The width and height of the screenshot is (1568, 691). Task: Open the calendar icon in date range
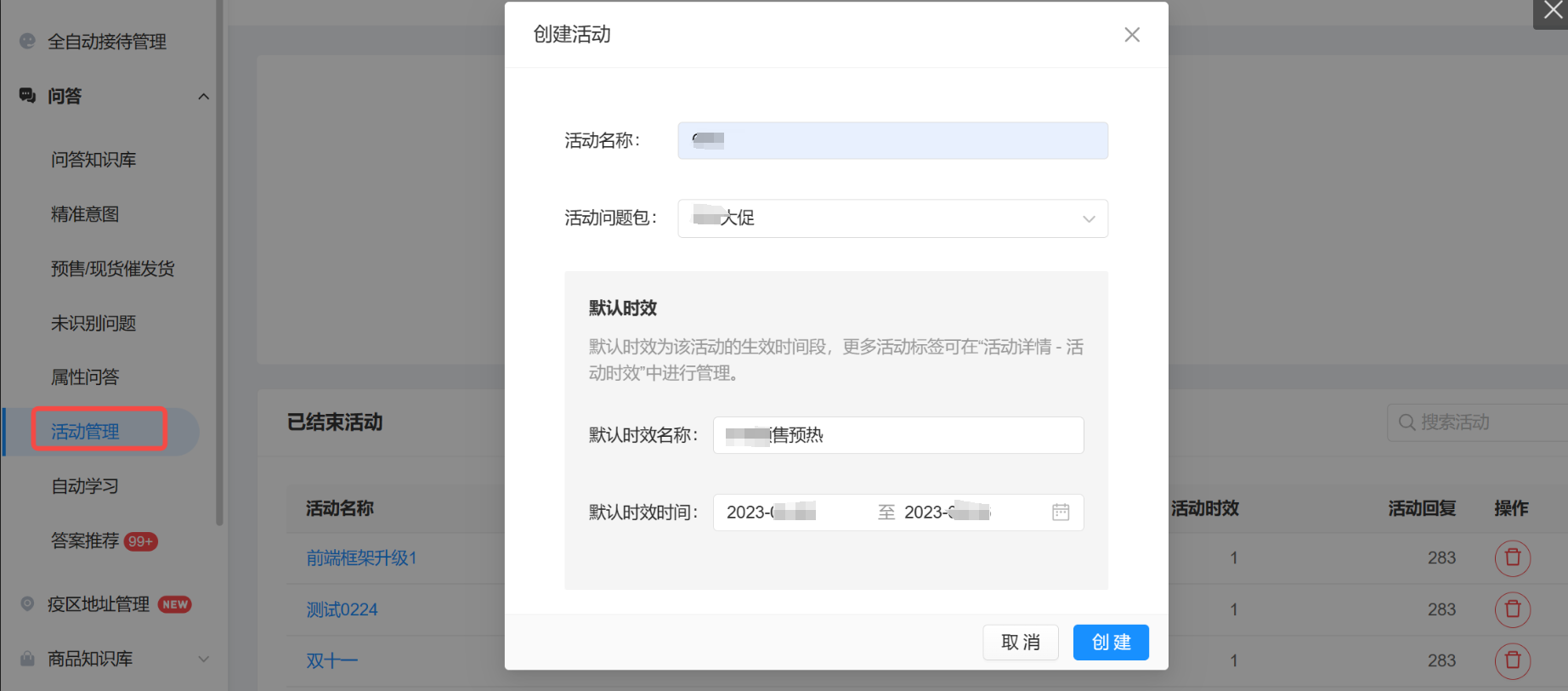(x=1061, y=512)
